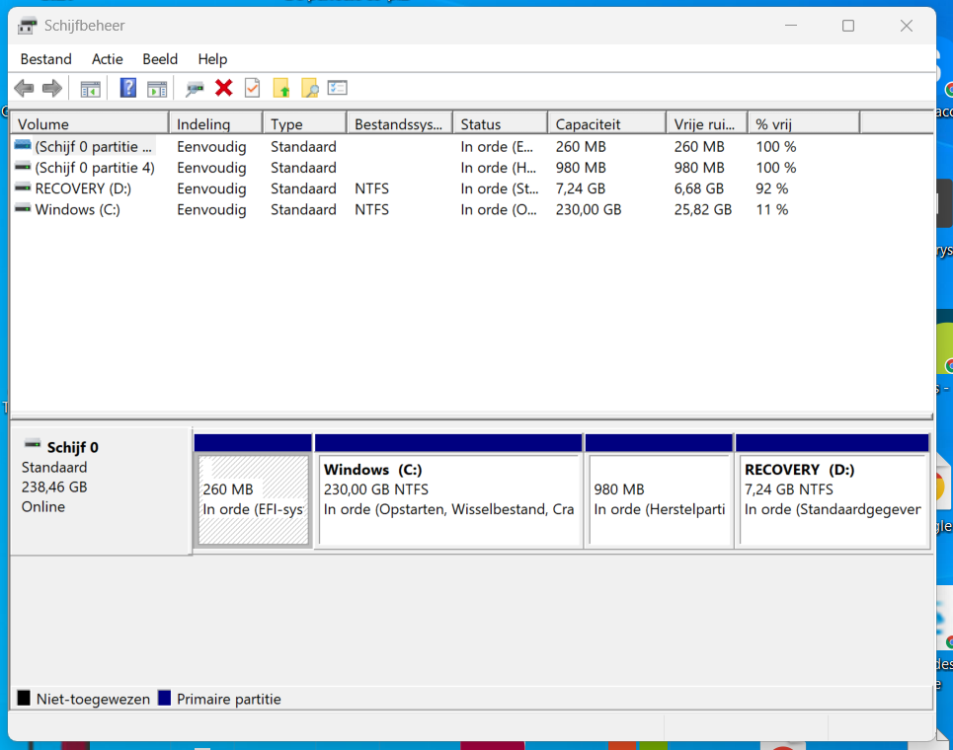Sort by the Volume column header
The height and width of the screenshot is (750, 953).
tap(89, 124)
